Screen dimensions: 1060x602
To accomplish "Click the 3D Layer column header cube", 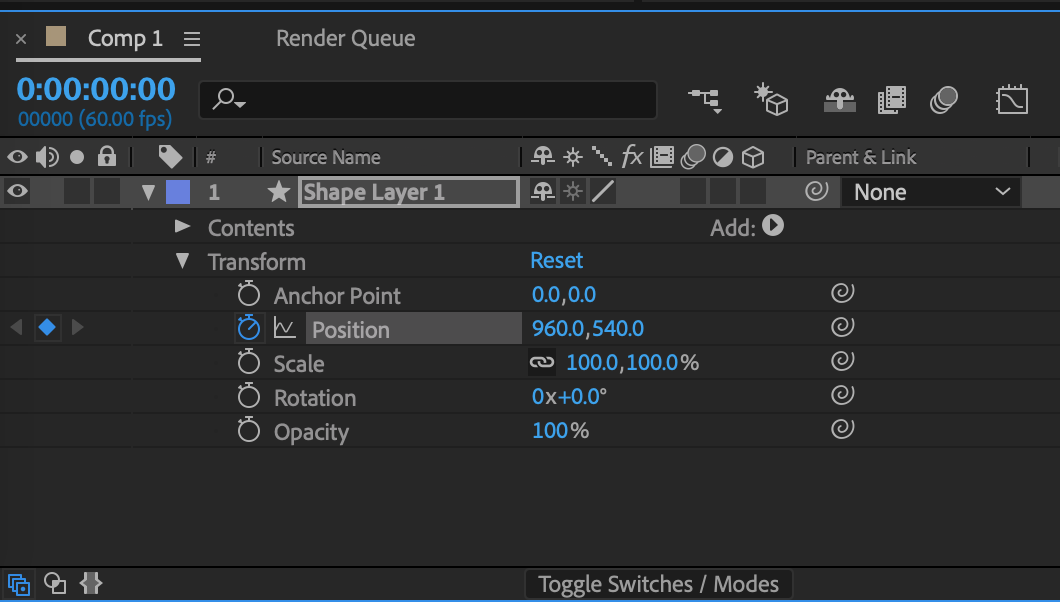I will 753,157.
